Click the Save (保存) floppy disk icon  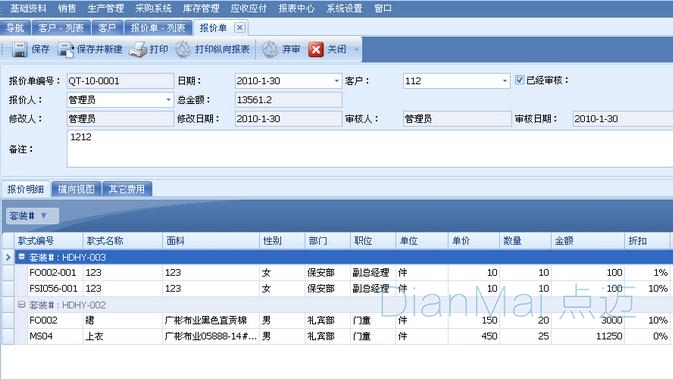coord(19,49)
